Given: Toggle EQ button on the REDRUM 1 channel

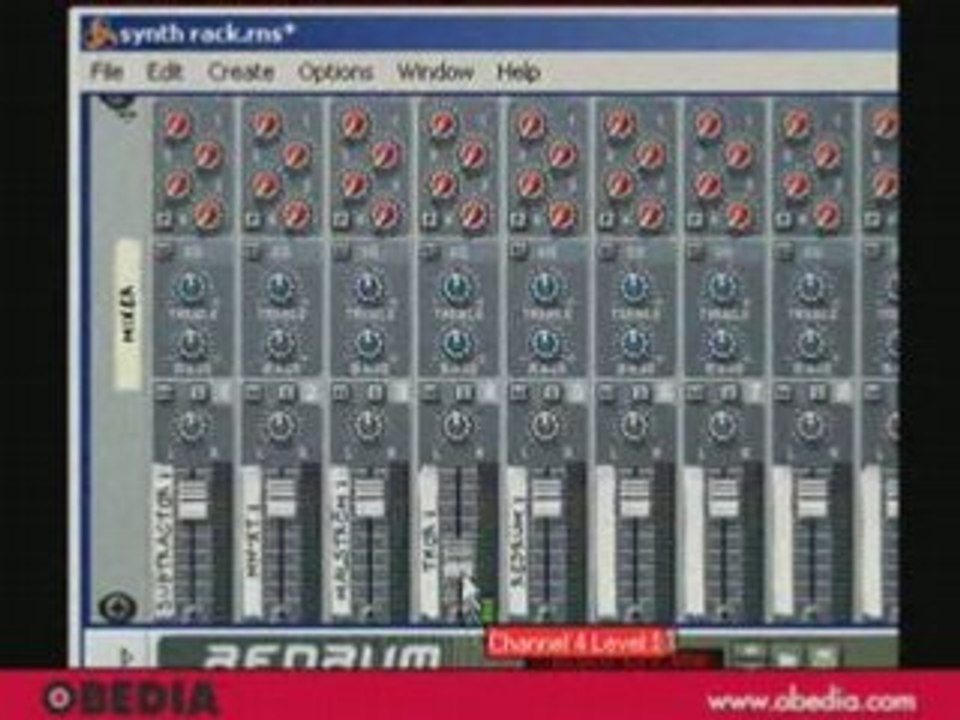Looking at the screenshot, I should pyautogui.click(x=517, y=251).
